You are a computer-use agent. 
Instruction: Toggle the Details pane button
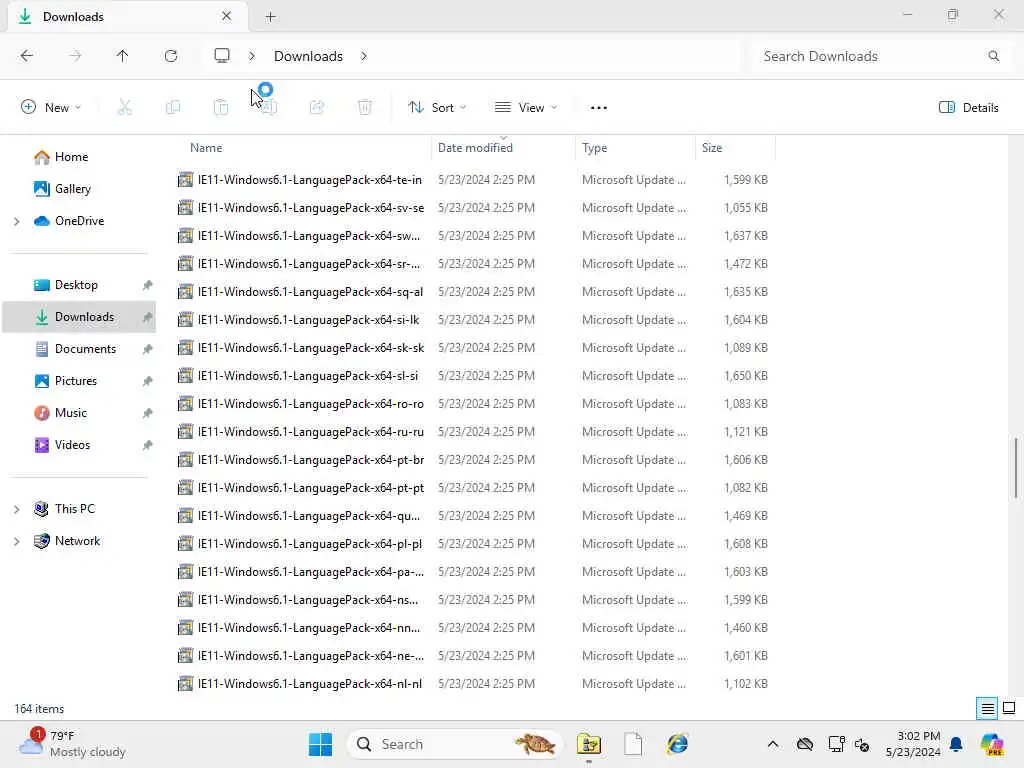pyautogui.click(x=968, y=108)
